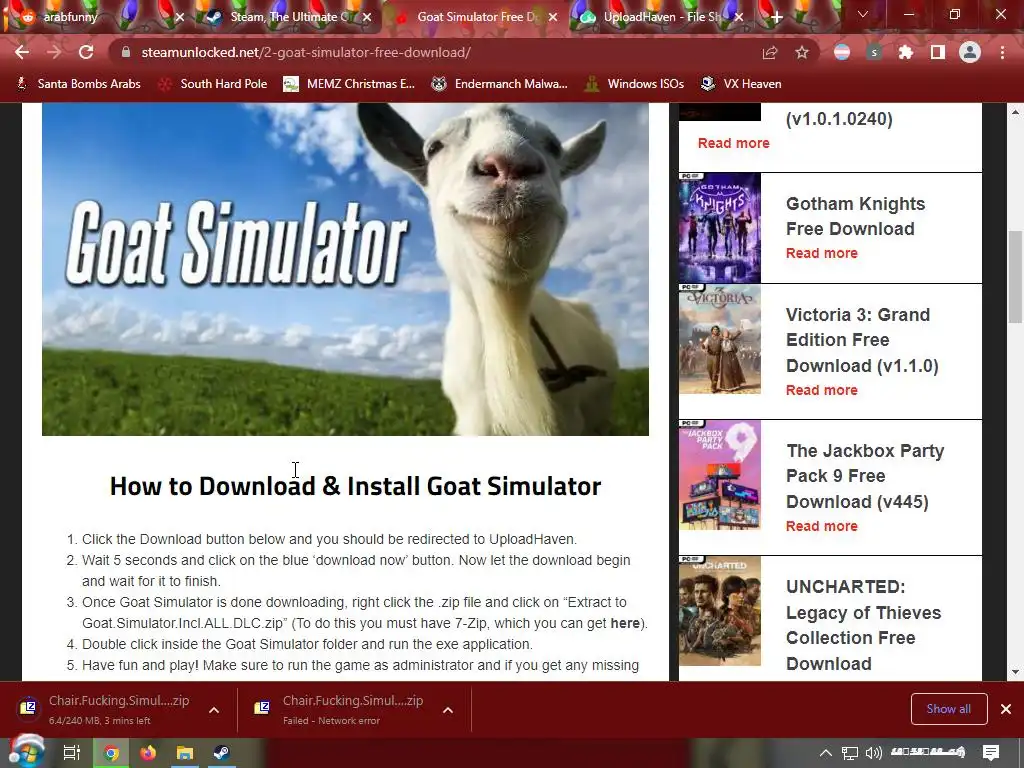Click Read more under Victoria 3
Viewport: 1024px width, 768px height.
tap(822, 390)
